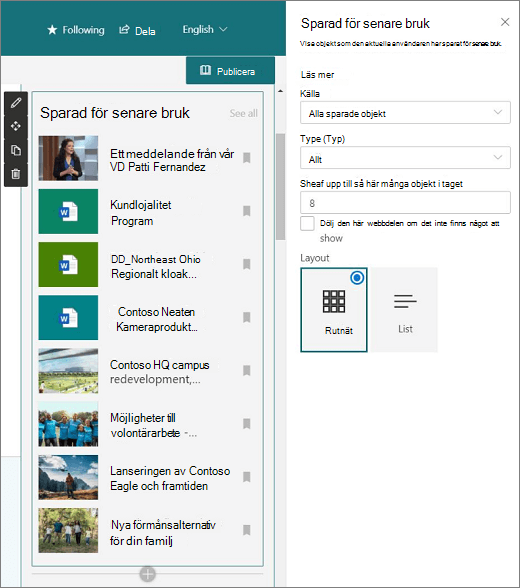This screenshot has width=520, height=588.
Task: Open the Contoso HQ campus thumbnail
Action: click(x=68, y=371)
